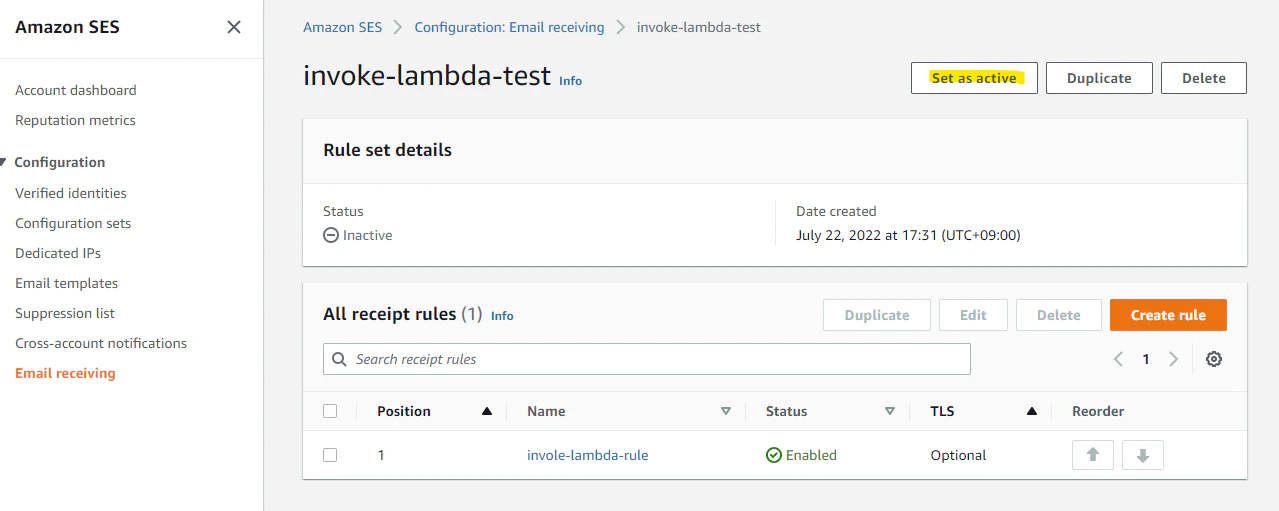This screenshot has width=1279, height=511.
Task: Go to next page of rules
Action: click(x=1174, y=359)
